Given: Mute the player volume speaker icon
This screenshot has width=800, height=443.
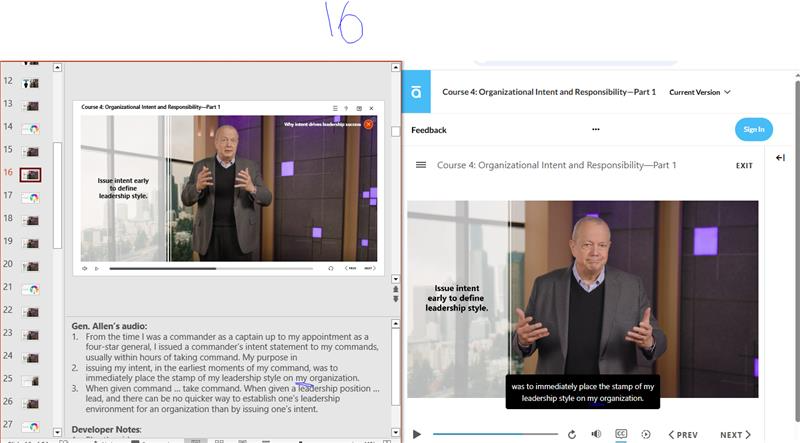Looking at the screenshot, I should click(x=596, y=434).
